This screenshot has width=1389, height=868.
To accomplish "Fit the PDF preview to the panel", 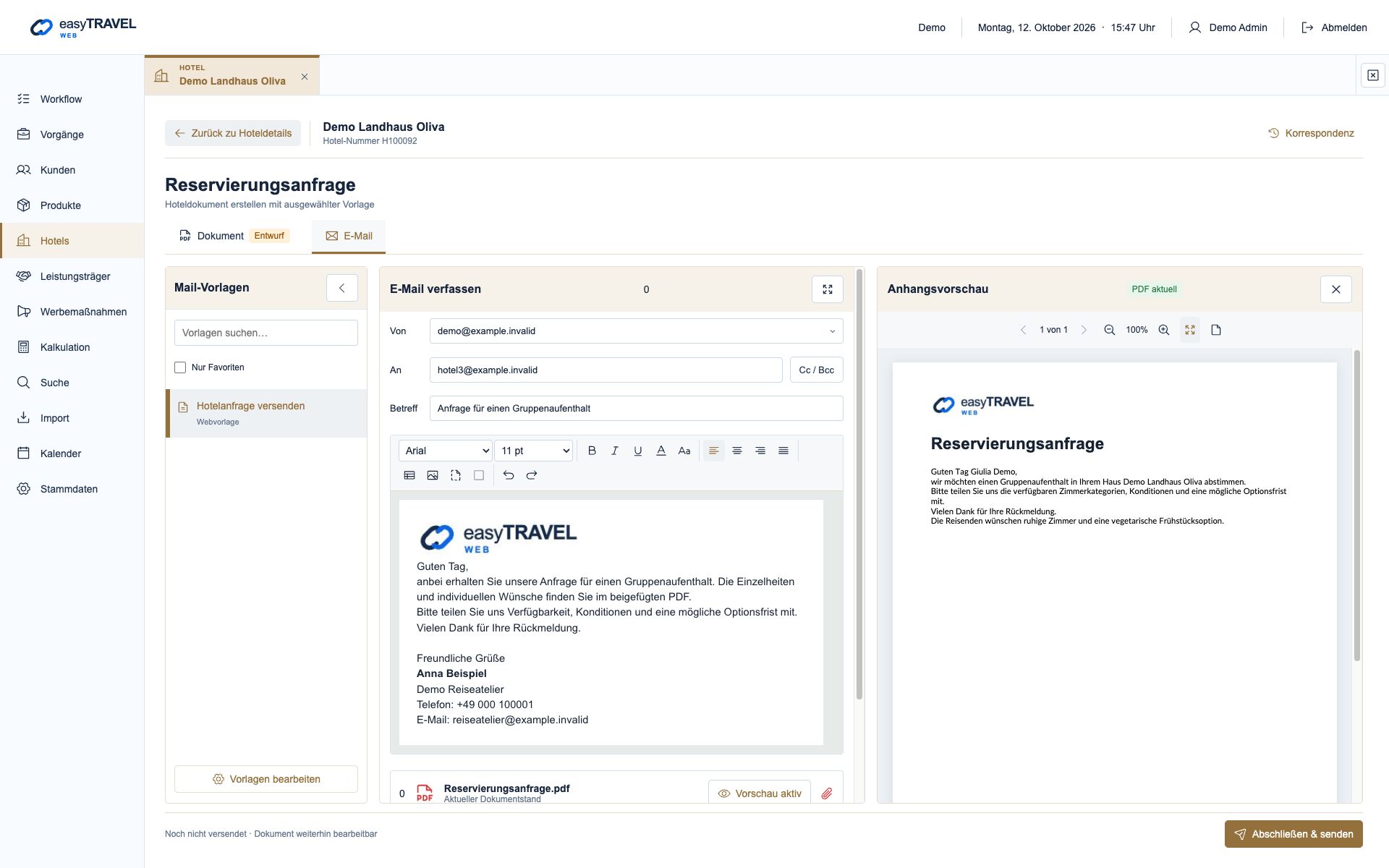I will pos(1190,330).
